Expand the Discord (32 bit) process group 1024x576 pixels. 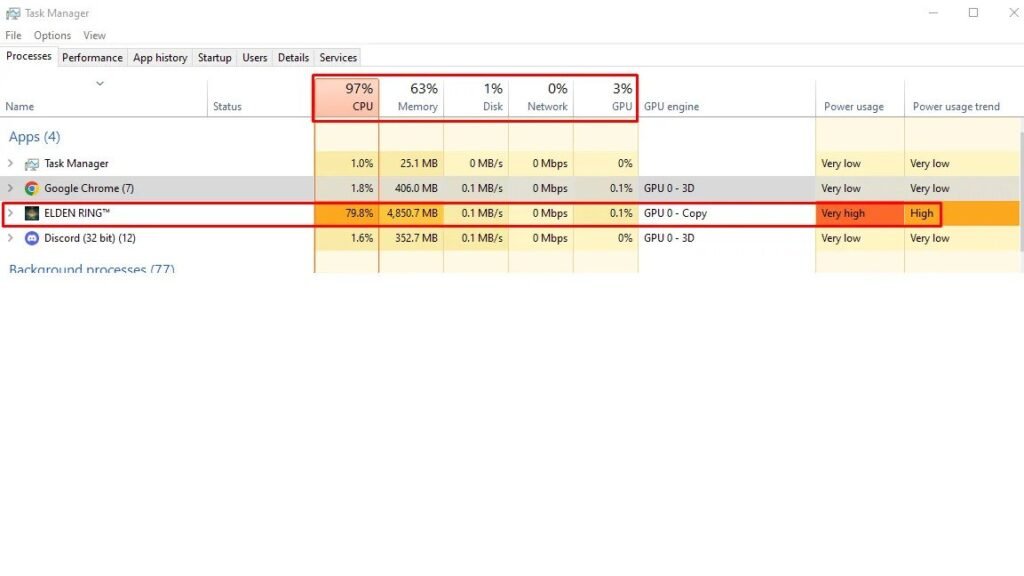tap(10, 238)
